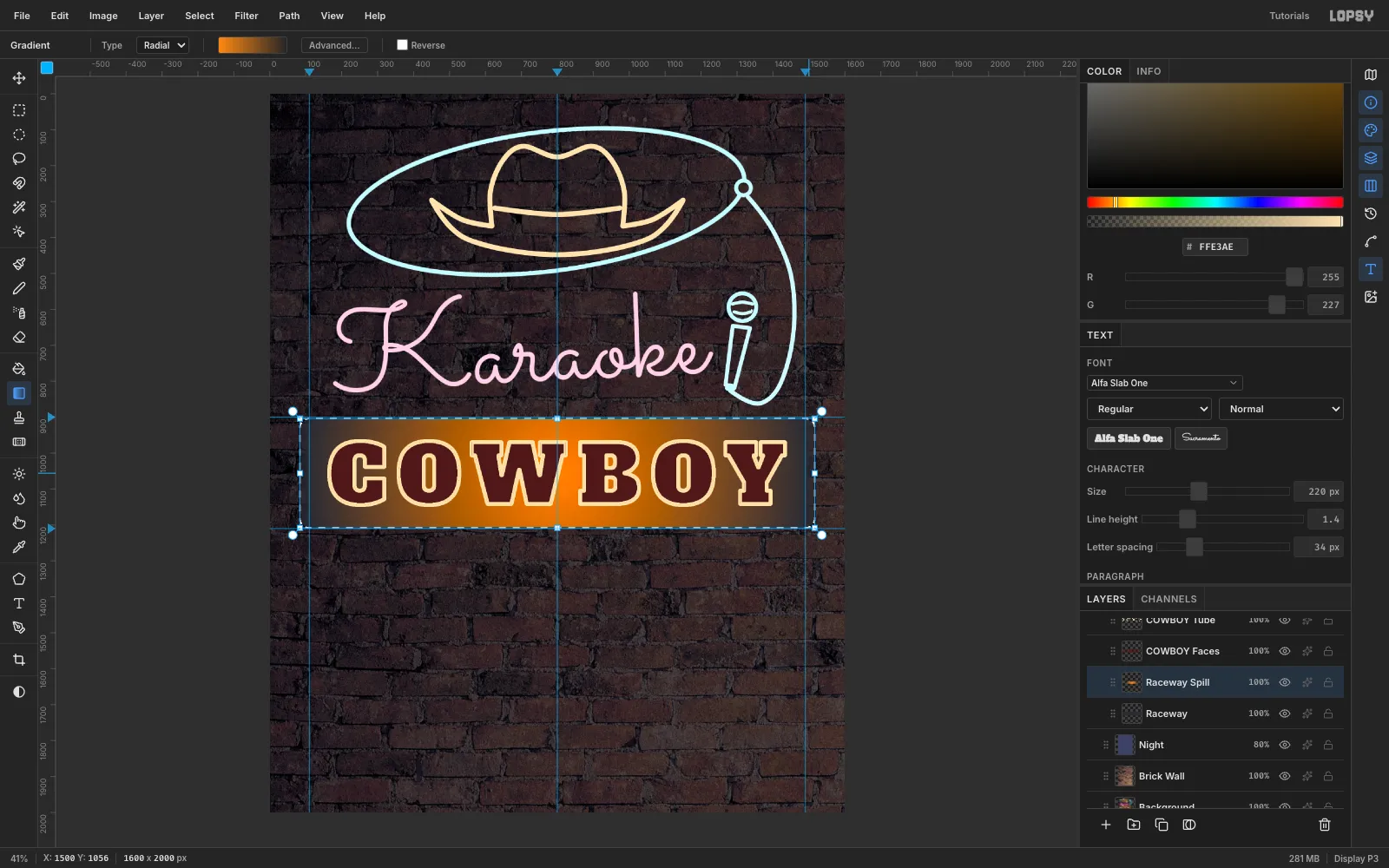The width and height of the screenshot is (1389, 868).
Task: Hide the COWBOY Faces layer
Action: coord(1285,651)
